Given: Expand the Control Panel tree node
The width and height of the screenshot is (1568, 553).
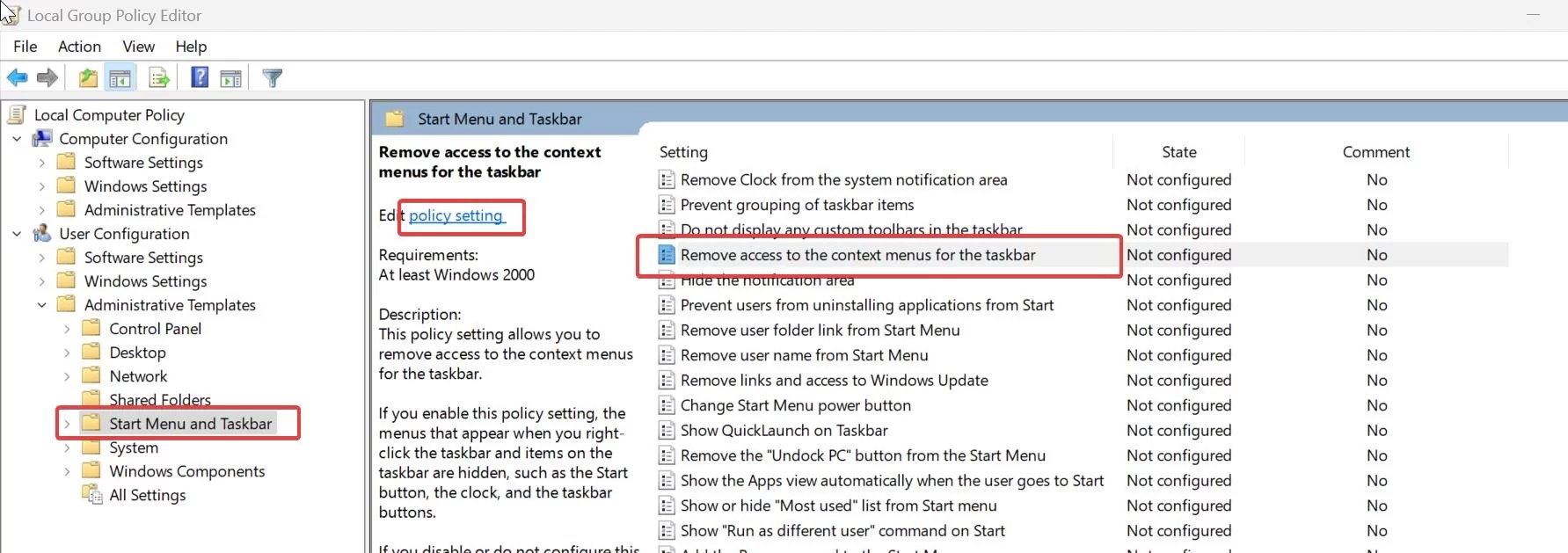Looking at the screenshot, I should click(x=67, y=328).
